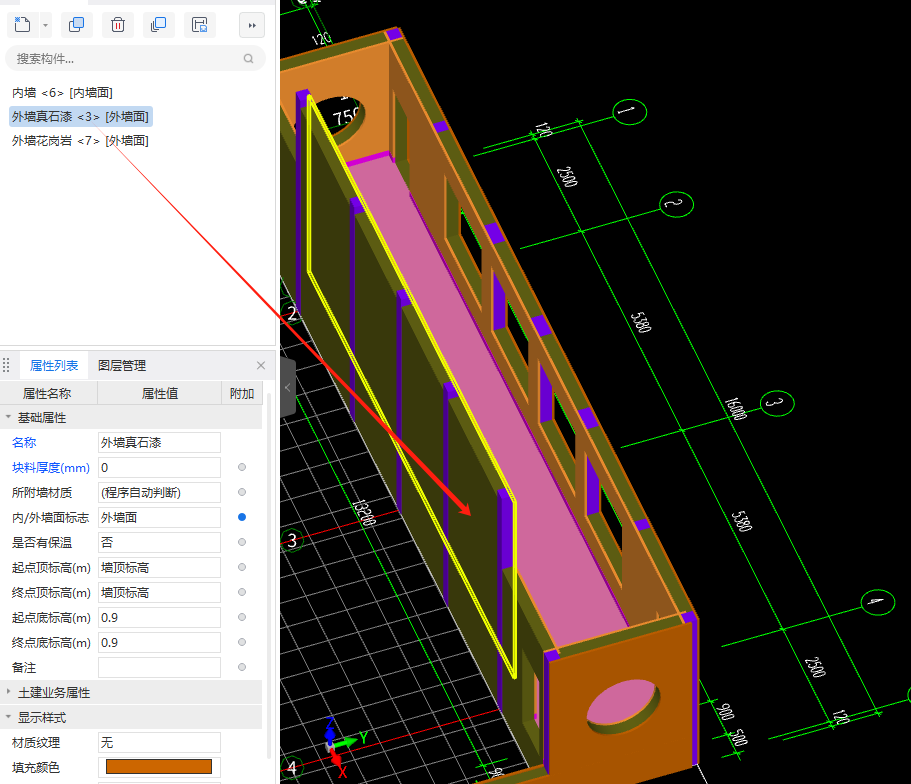The width and height of the screenshot is (911, 784).
Task: Click the delete trash can icon
Action: (118, 25)
